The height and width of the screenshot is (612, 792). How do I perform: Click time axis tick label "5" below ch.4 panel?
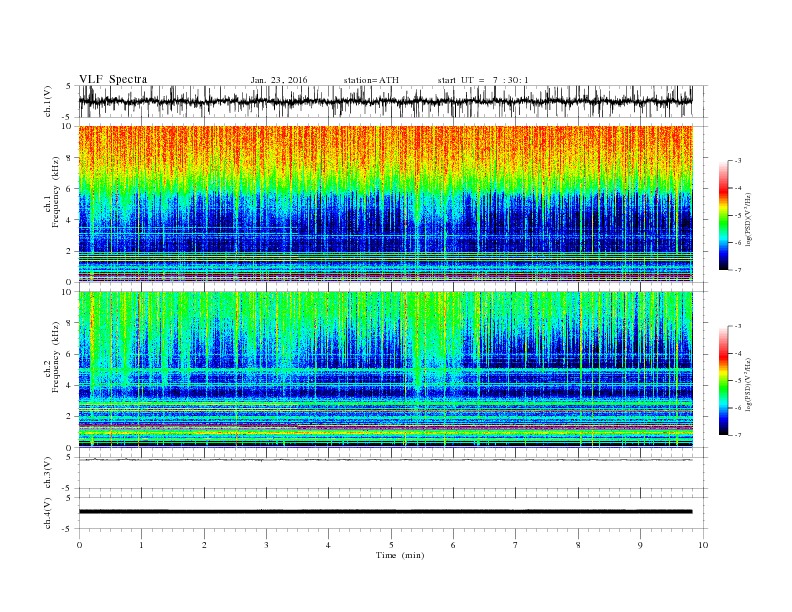(x=391, y=545)
